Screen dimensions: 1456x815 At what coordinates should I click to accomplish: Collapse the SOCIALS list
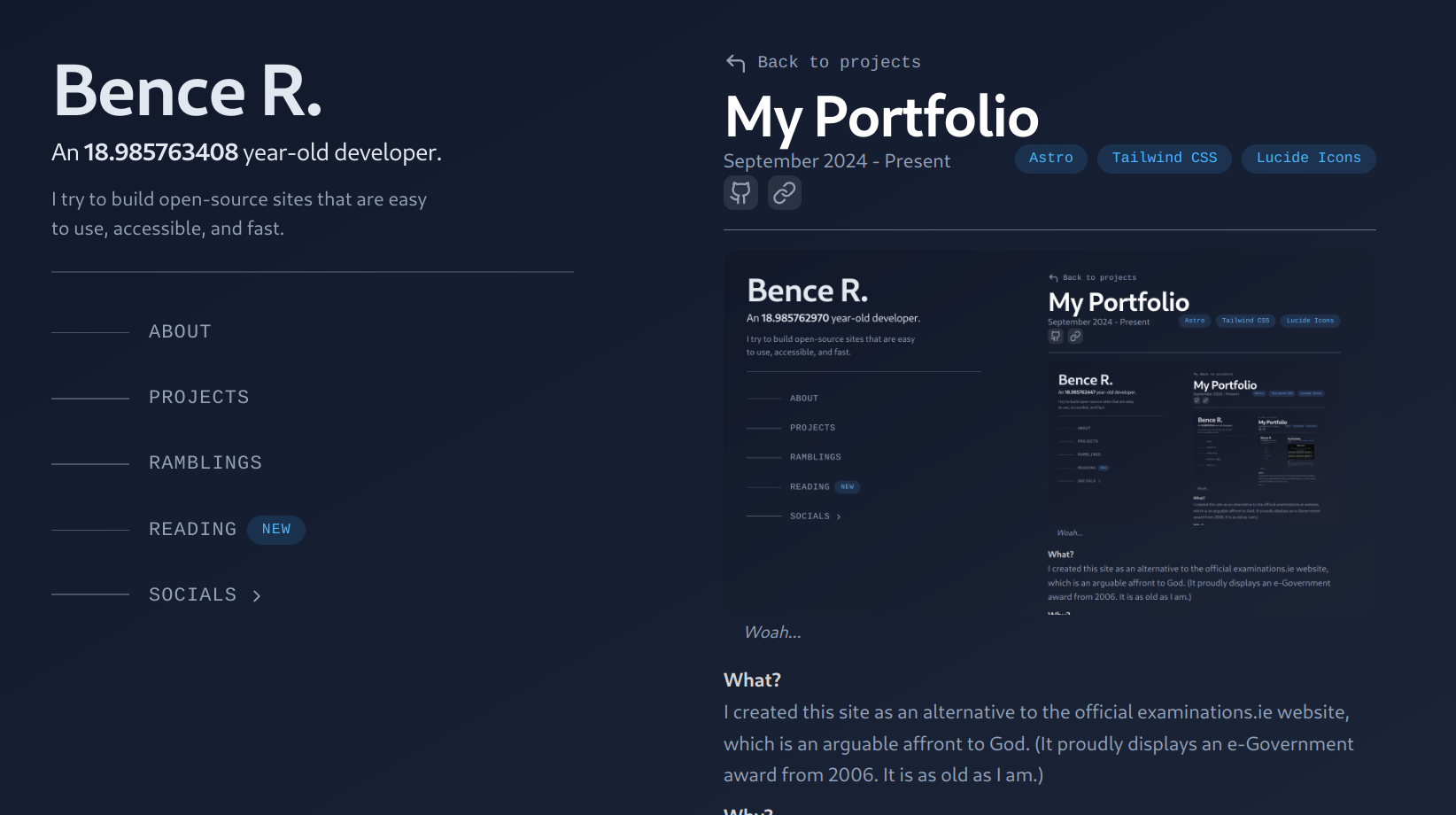coord(192,594)
